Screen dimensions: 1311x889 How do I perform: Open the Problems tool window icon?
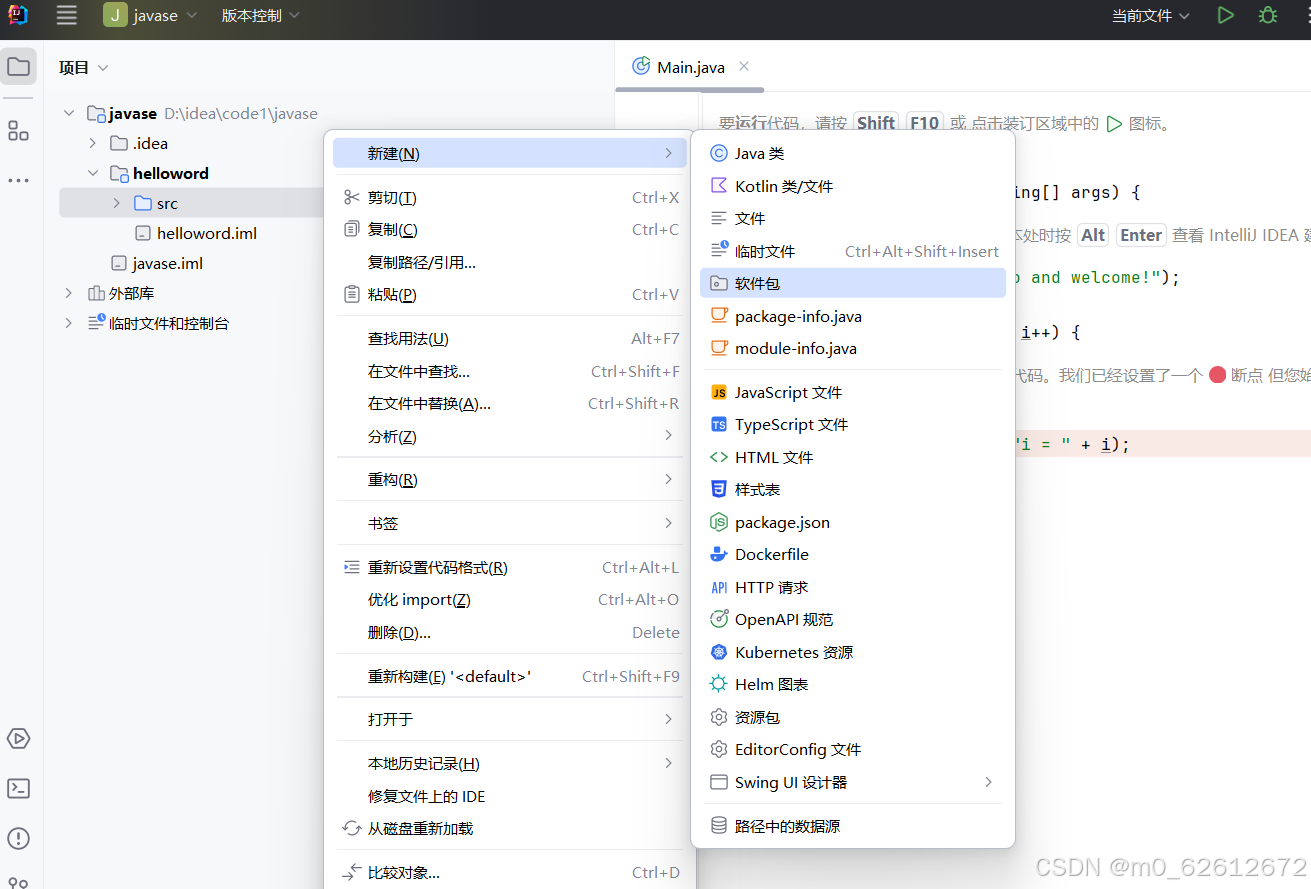pyautogui.click(x=18, y=839)
